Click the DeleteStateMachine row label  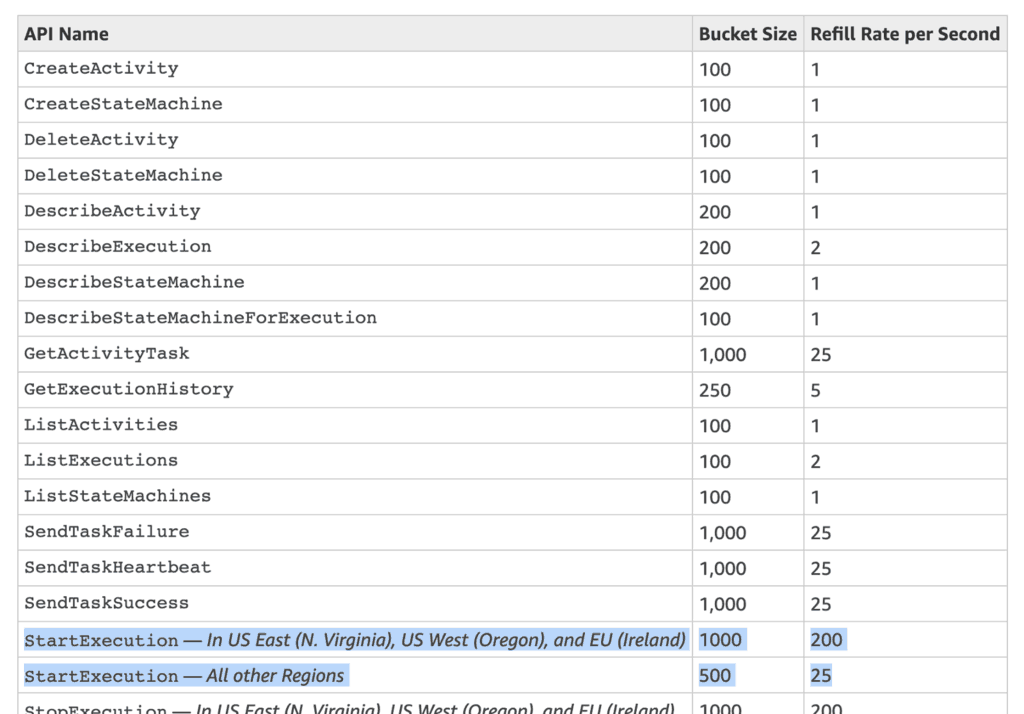click(123, 176)
